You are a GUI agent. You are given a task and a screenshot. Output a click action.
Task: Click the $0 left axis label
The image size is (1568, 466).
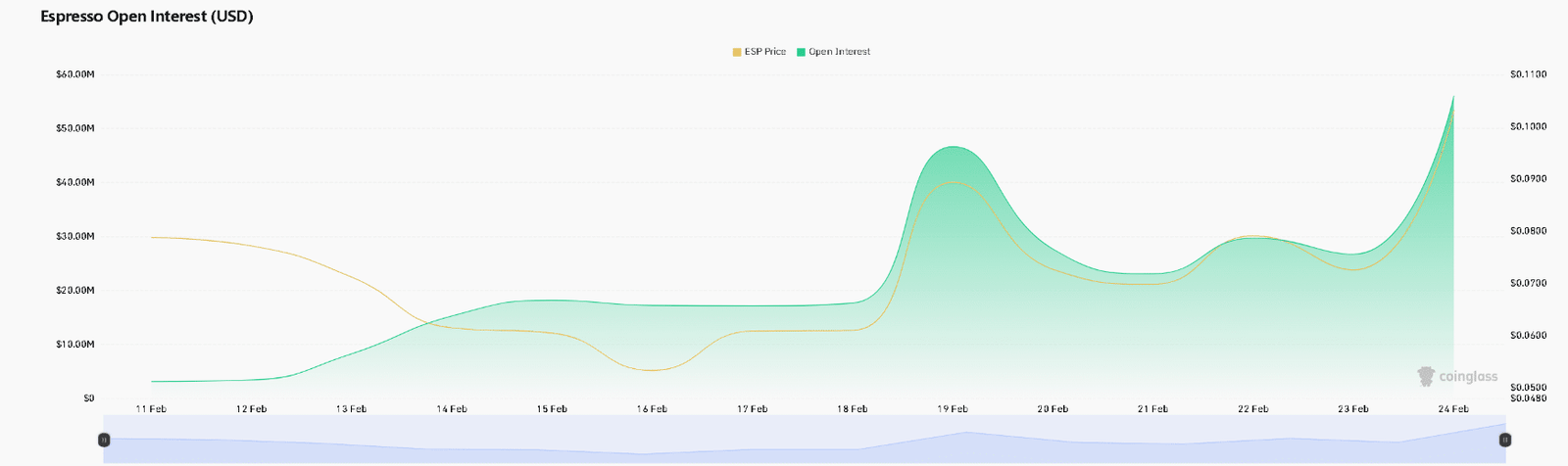pos(88,398)
